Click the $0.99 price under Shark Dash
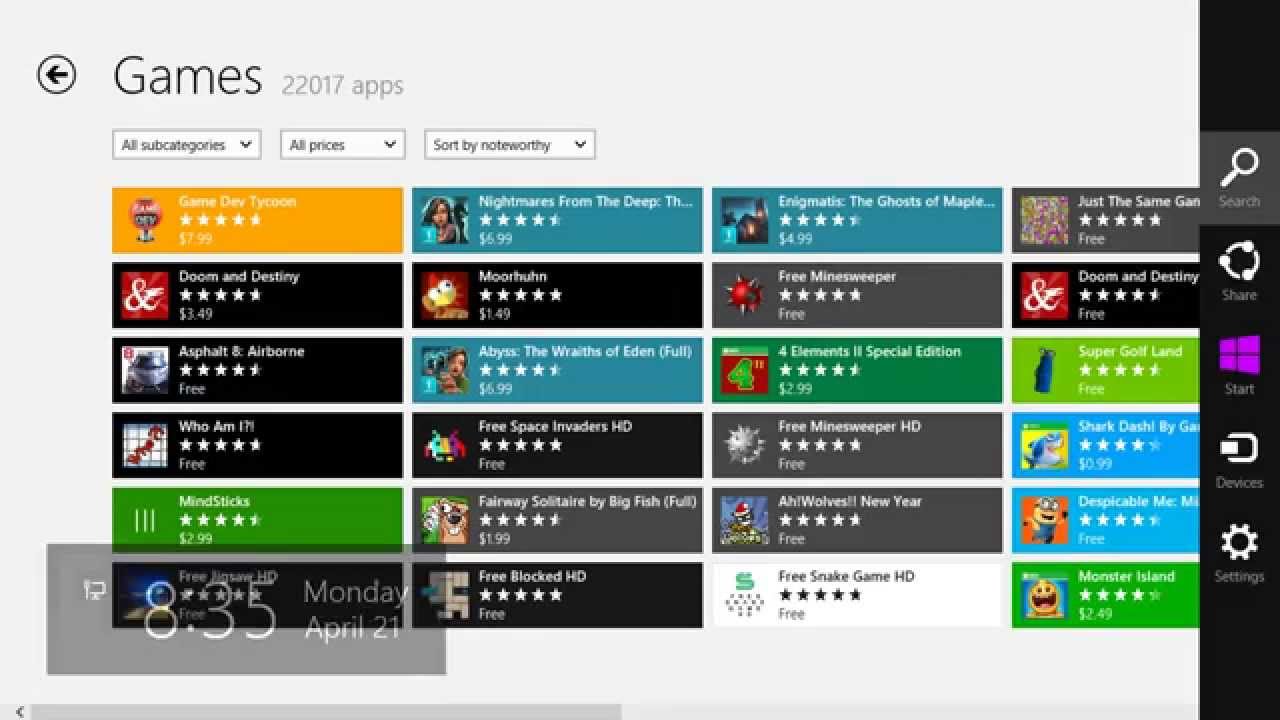 click(1095, 464)
